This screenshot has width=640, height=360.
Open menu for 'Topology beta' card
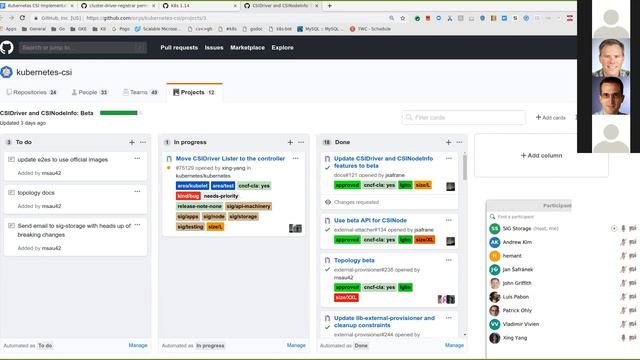(449, 260)
